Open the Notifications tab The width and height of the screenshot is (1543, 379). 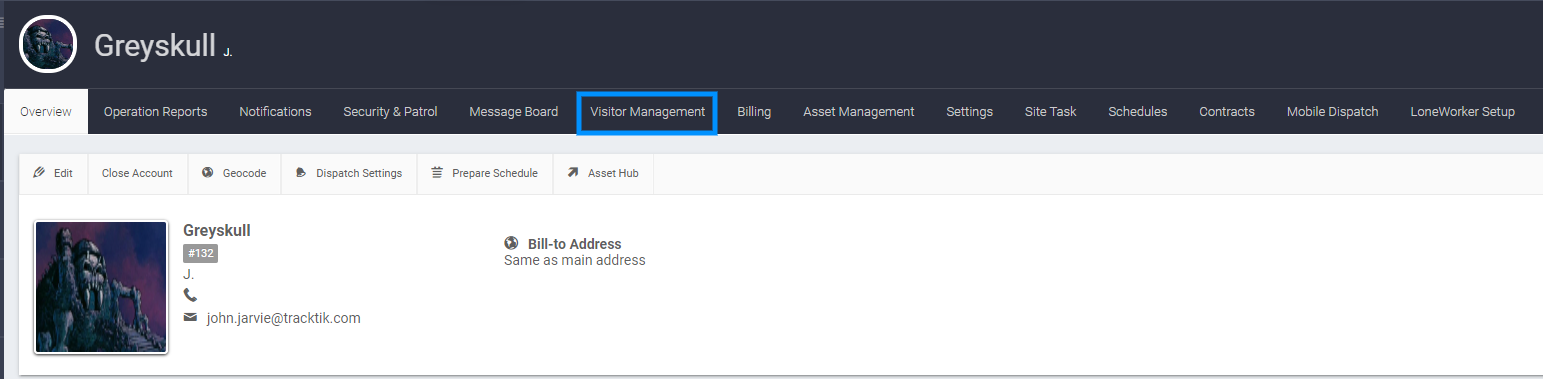(x=275, y=112)
